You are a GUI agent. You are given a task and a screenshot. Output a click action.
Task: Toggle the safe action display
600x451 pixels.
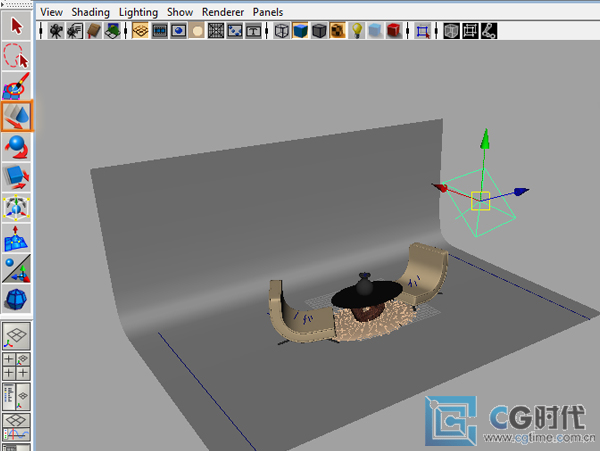click(x=235, y=31)
